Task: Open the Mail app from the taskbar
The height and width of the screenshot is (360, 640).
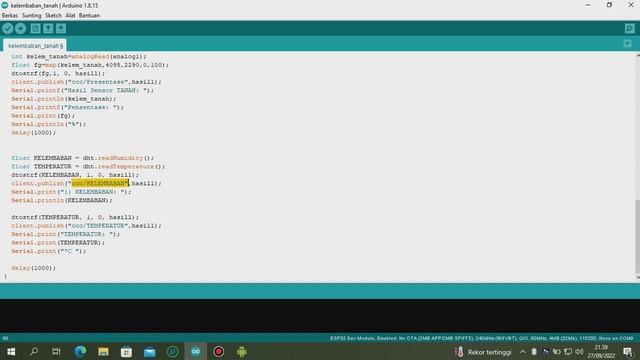Action: click(149, 352)
